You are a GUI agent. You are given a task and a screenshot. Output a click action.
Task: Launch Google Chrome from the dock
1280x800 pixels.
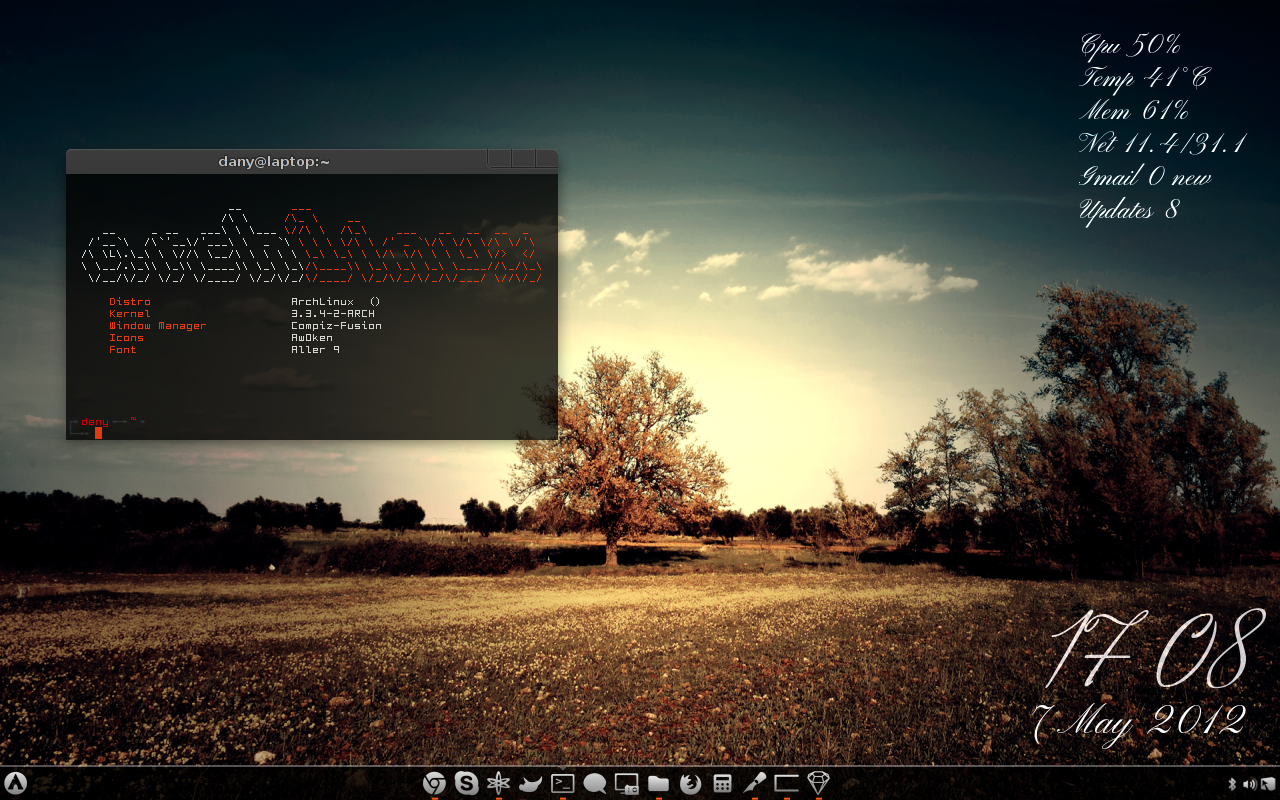pos(434,783)
